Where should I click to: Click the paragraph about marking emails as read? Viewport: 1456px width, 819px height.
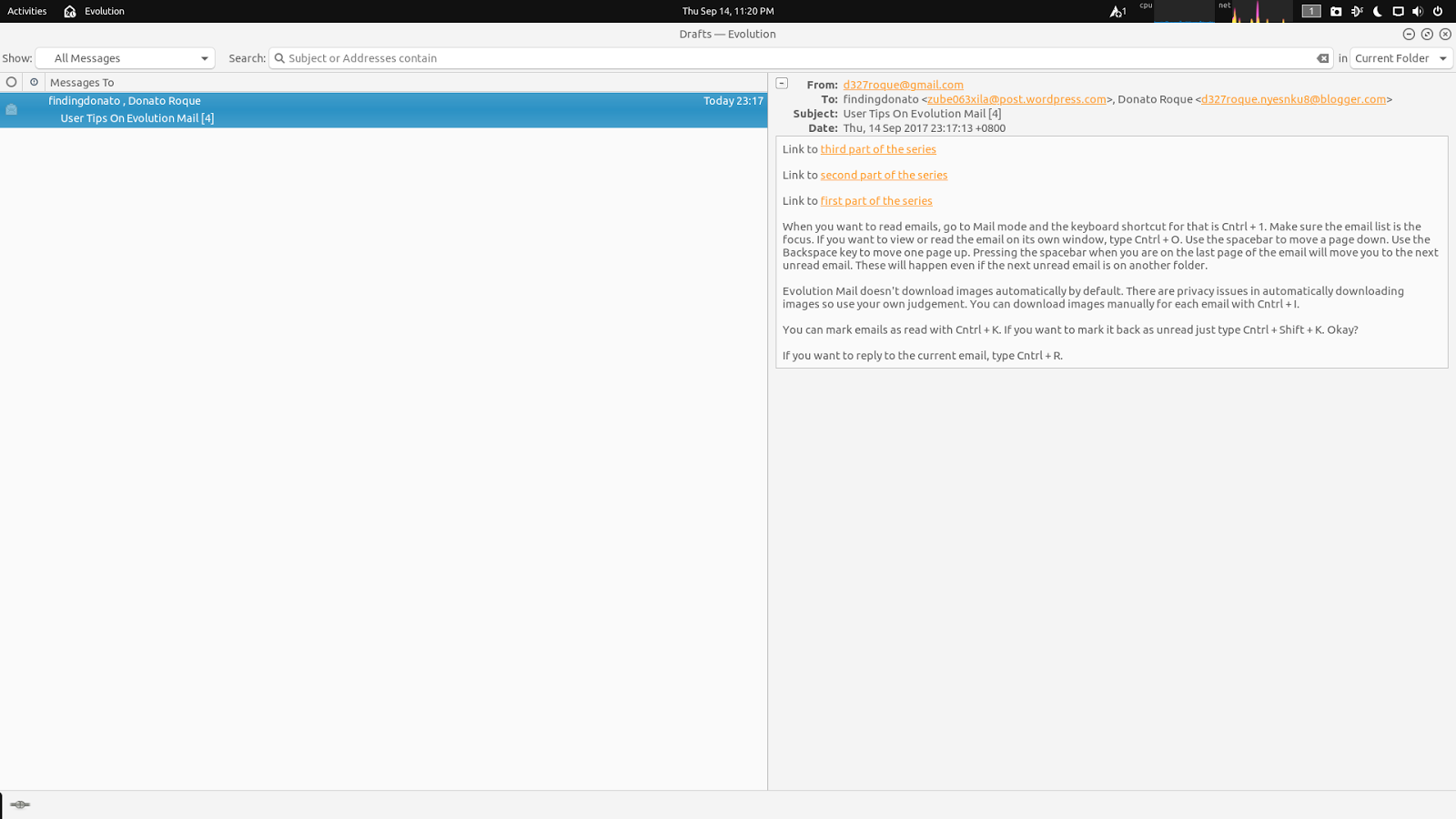coord(1070,330)
